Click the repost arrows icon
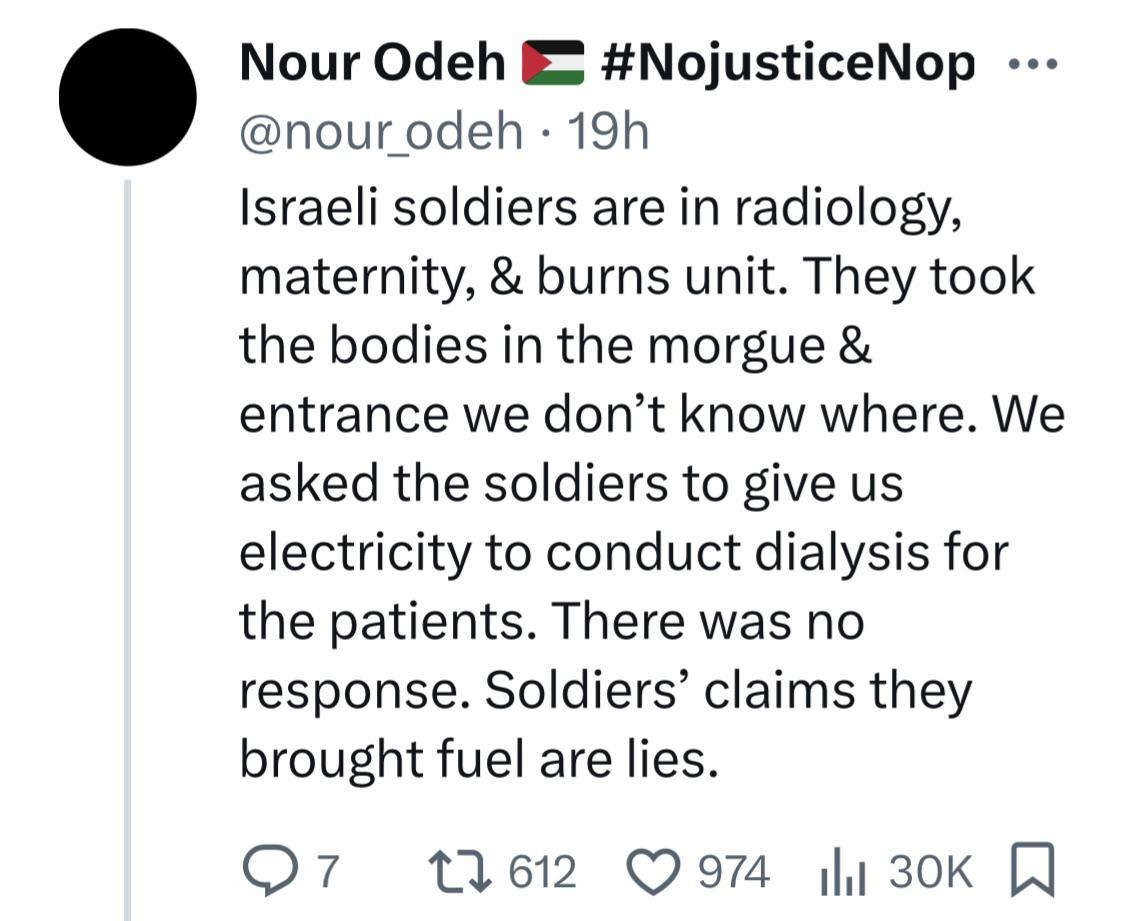1125x921 pixels. point(466,871)
